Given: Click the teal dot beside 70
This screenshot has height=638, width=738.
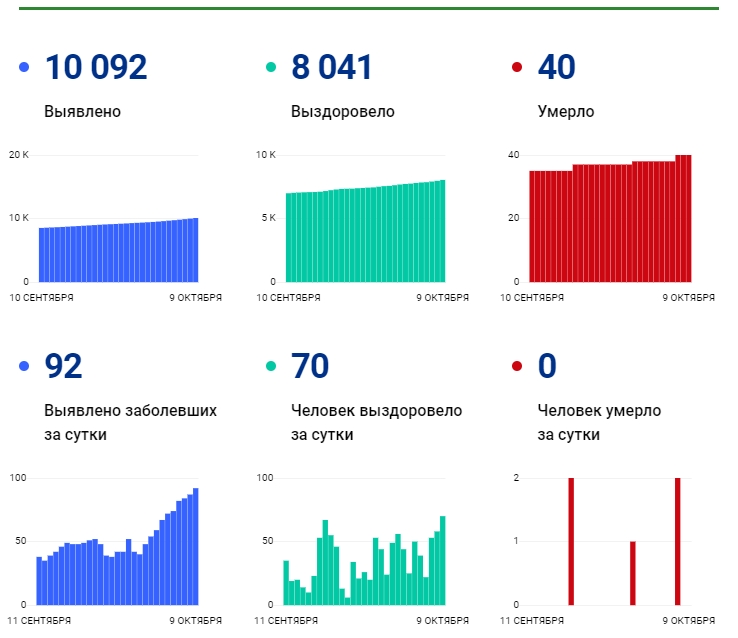Looking at the screenshot, I should (x=271, y=366).
